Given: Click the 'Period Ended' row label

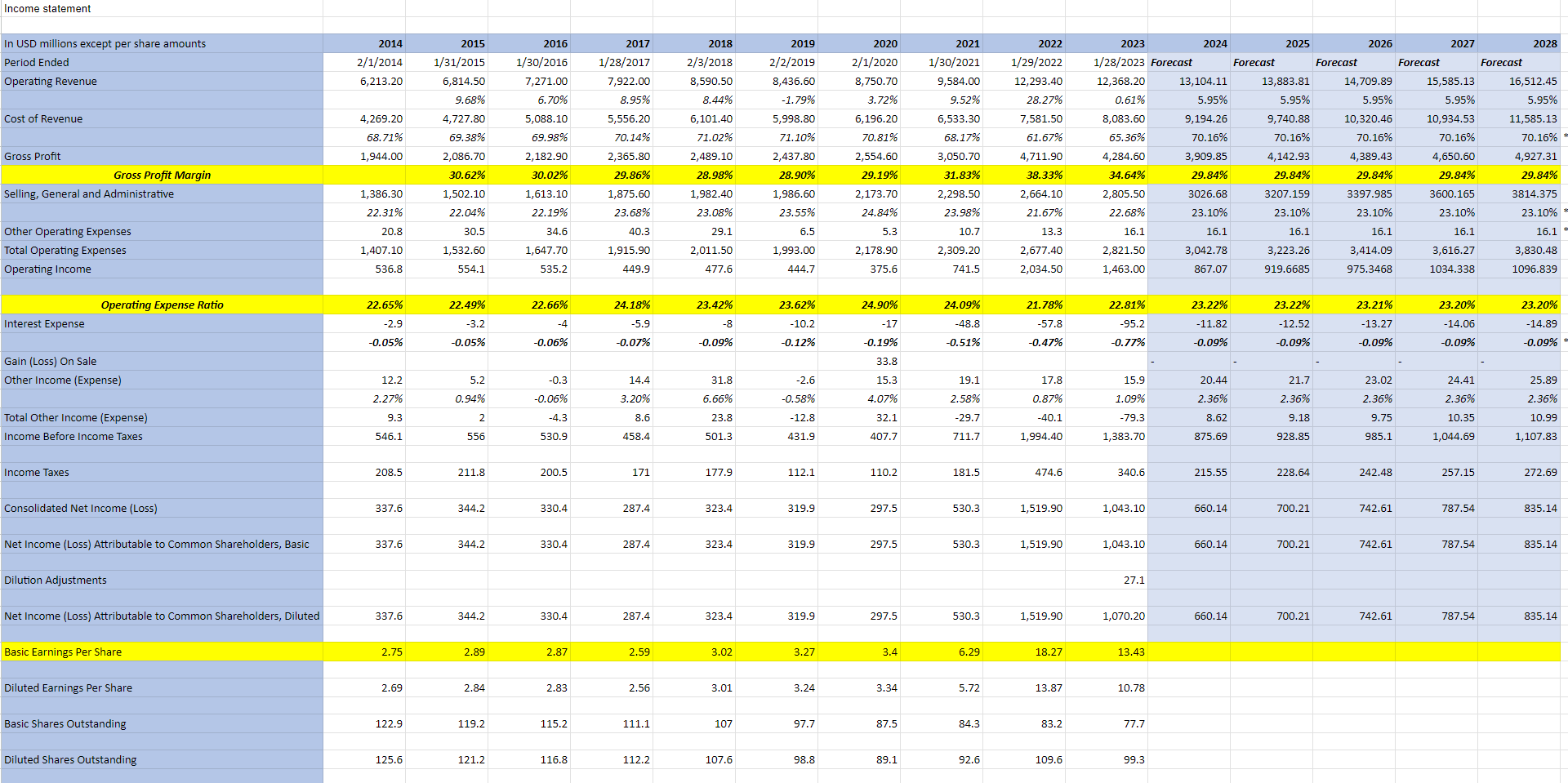Looking at the screenshot, I should [x=162, y=63].
